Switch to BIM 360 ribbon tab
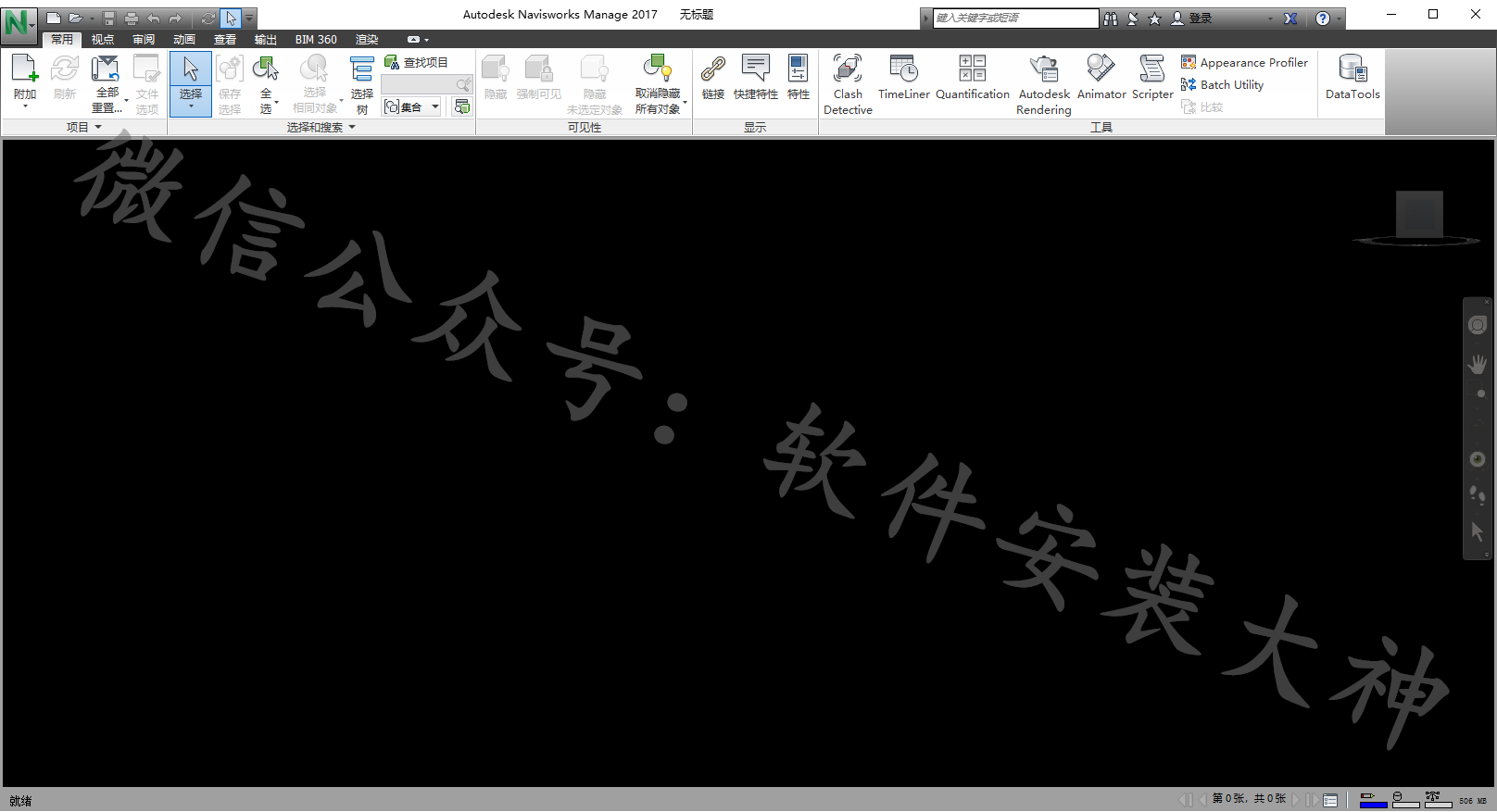Image resolution: width=1497 pixels, height=812 pixels. coord(316,39)
